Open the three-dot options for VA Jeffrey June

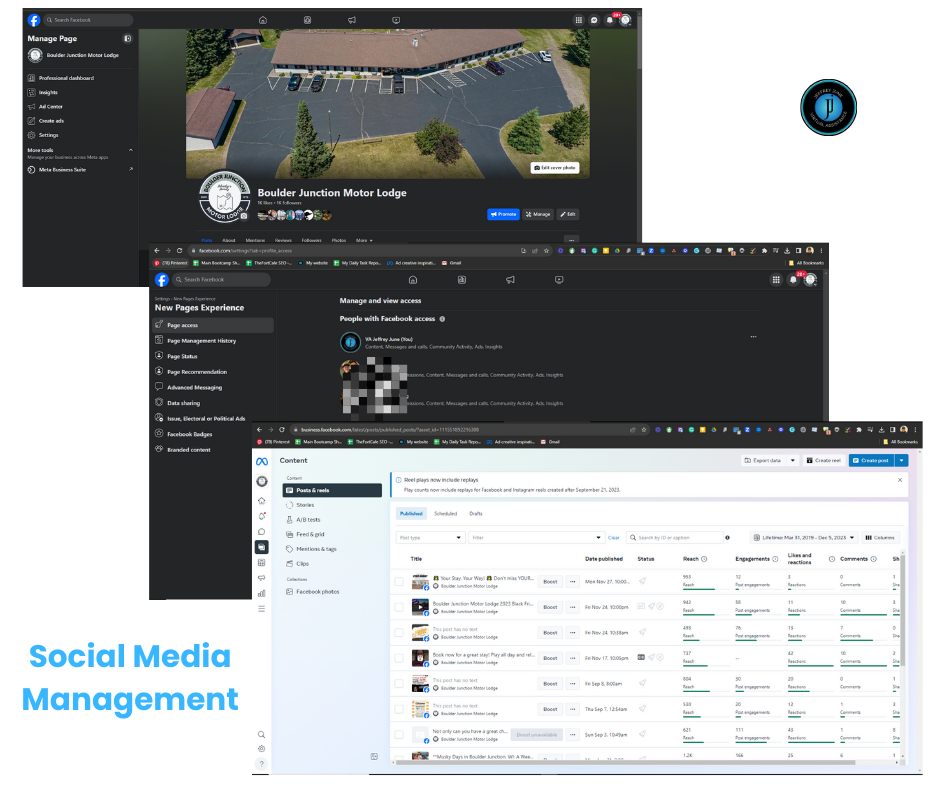[x=753, y=337]
